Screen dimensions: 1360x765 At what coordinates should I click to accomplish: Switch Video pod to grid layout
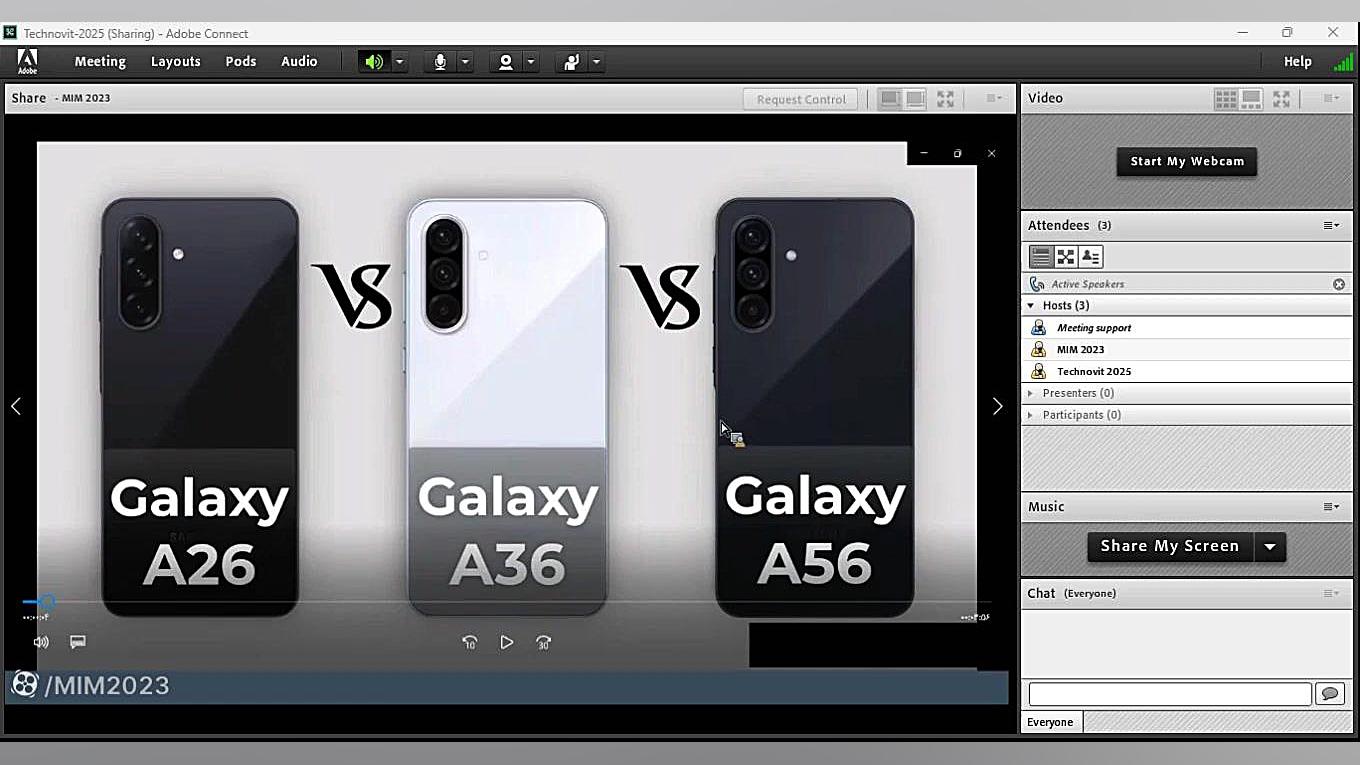point(1225,98)
